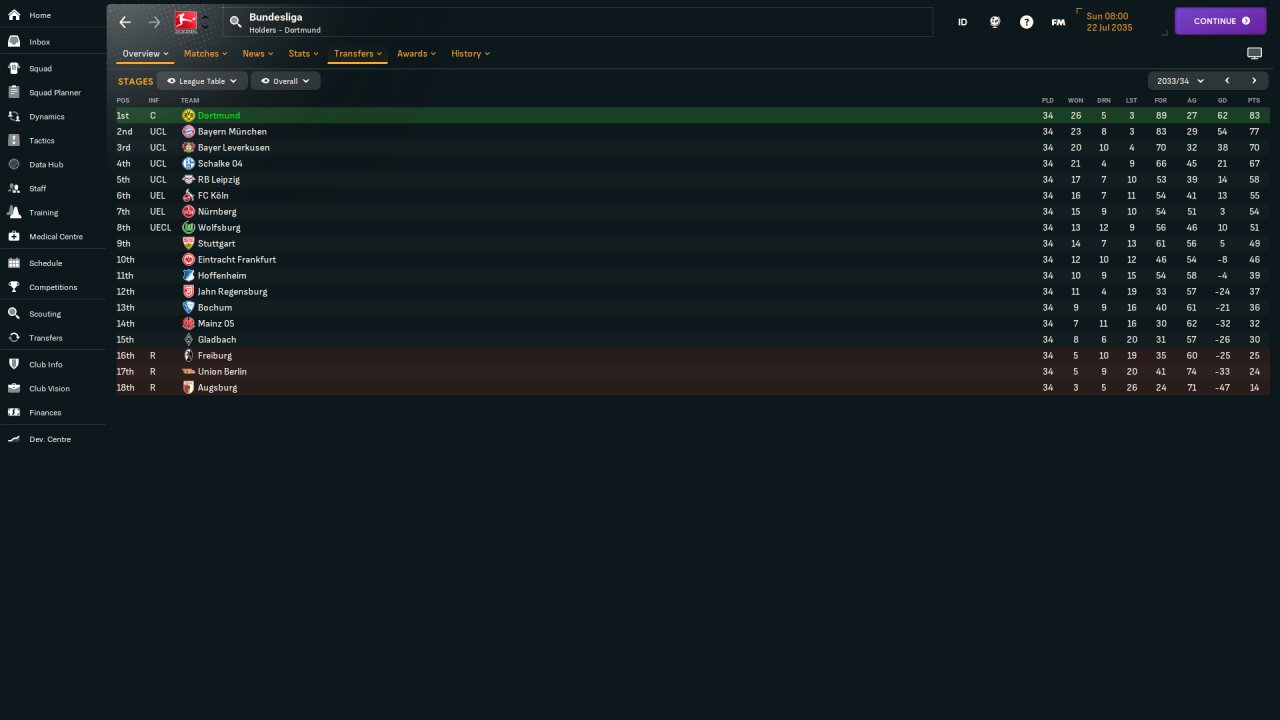The height and width of the screenshot is (720, 1280).
Task: Click the TEAM column header
Action: coord(190,100)
